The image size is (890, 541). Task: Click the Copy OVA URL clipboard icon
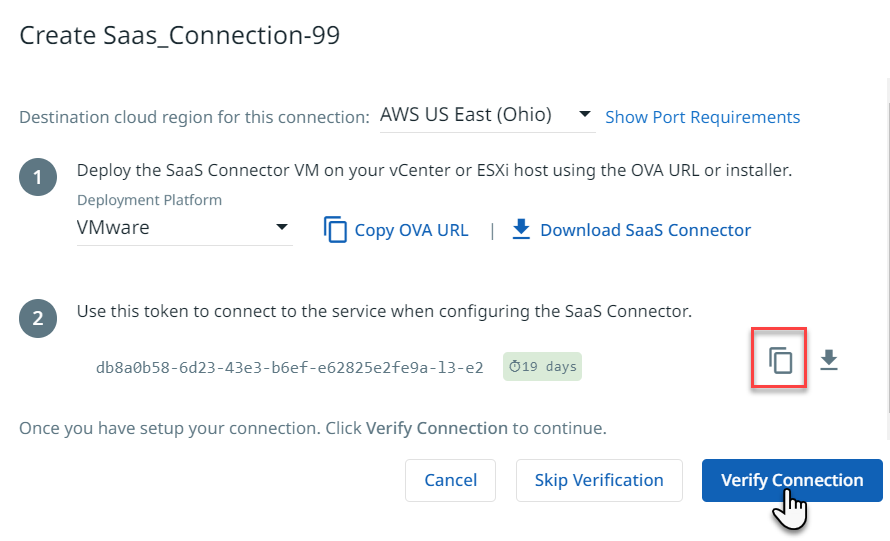click(x=335, y=230)
